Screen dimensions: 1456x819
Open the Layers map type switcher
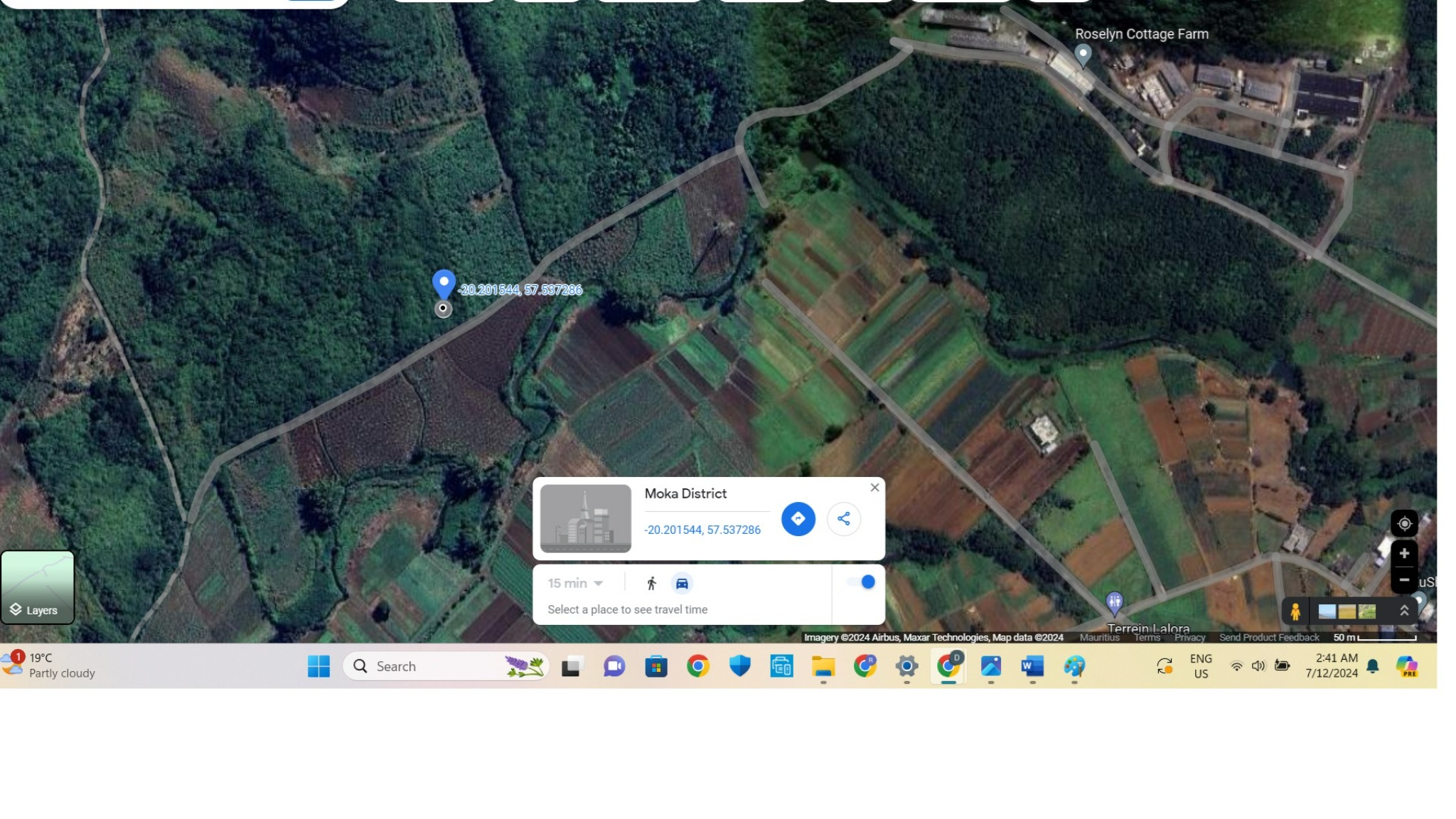point(38,587)
